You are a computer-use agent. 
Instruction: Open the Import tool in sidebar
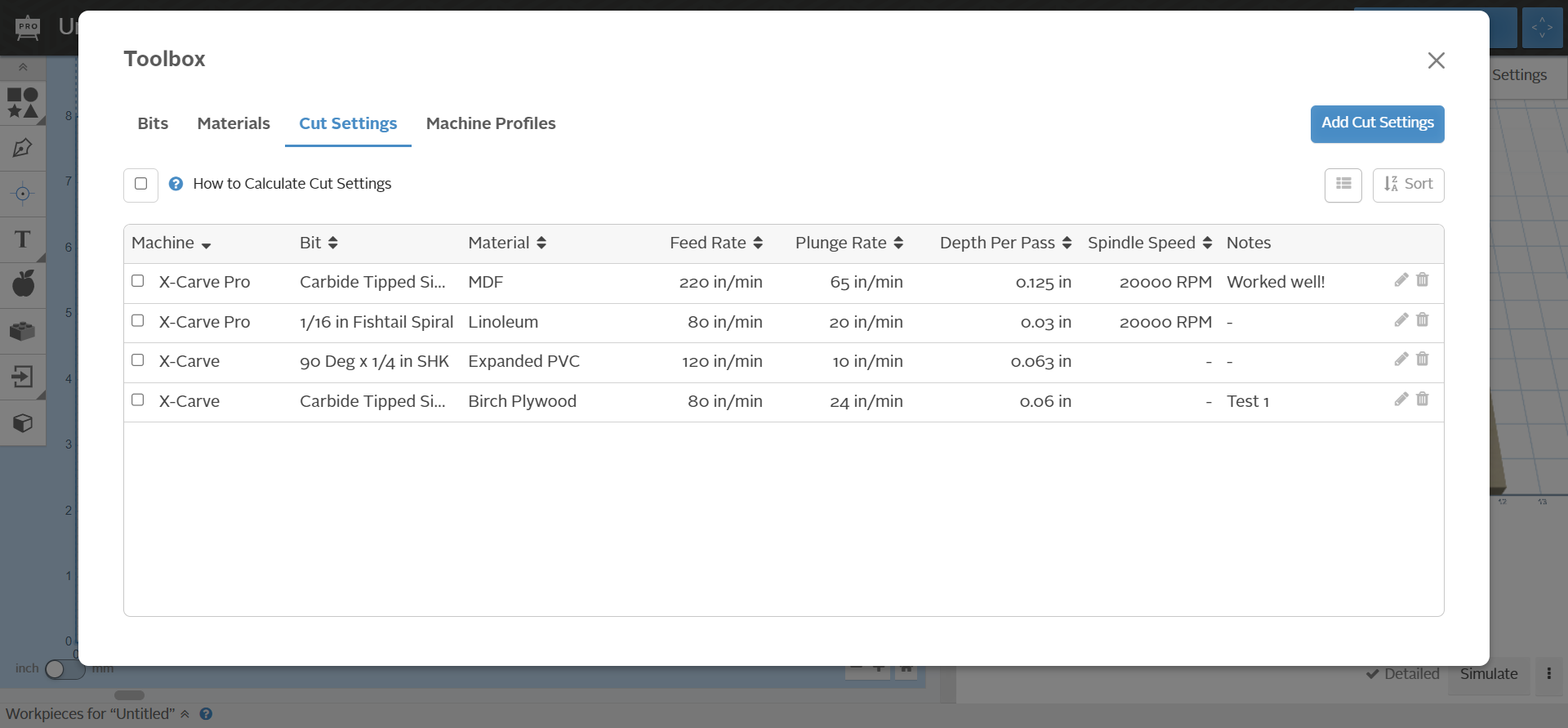point(23,377)
